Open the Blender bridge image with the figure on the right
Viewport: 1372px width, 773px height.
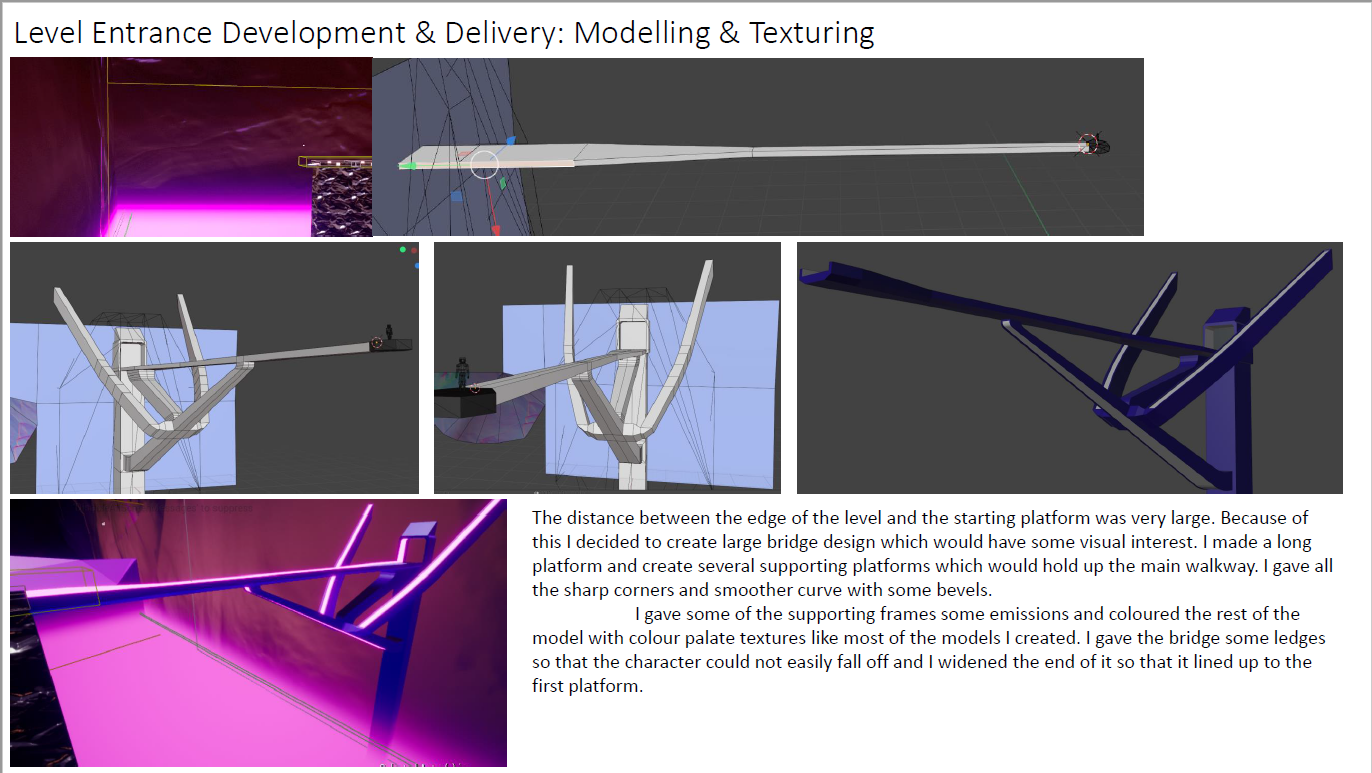click(x=214, y=368)
